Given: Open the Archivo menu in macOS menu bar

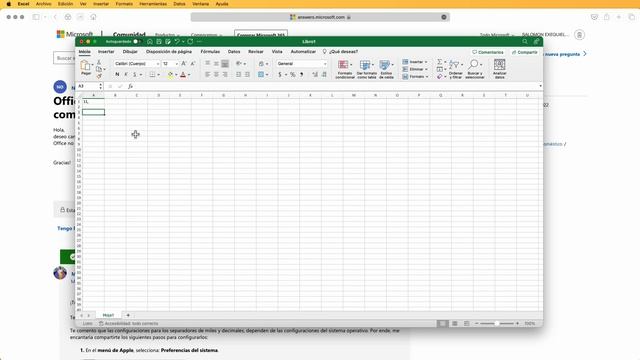Looking at the screenshot, I should click(44, 4).
